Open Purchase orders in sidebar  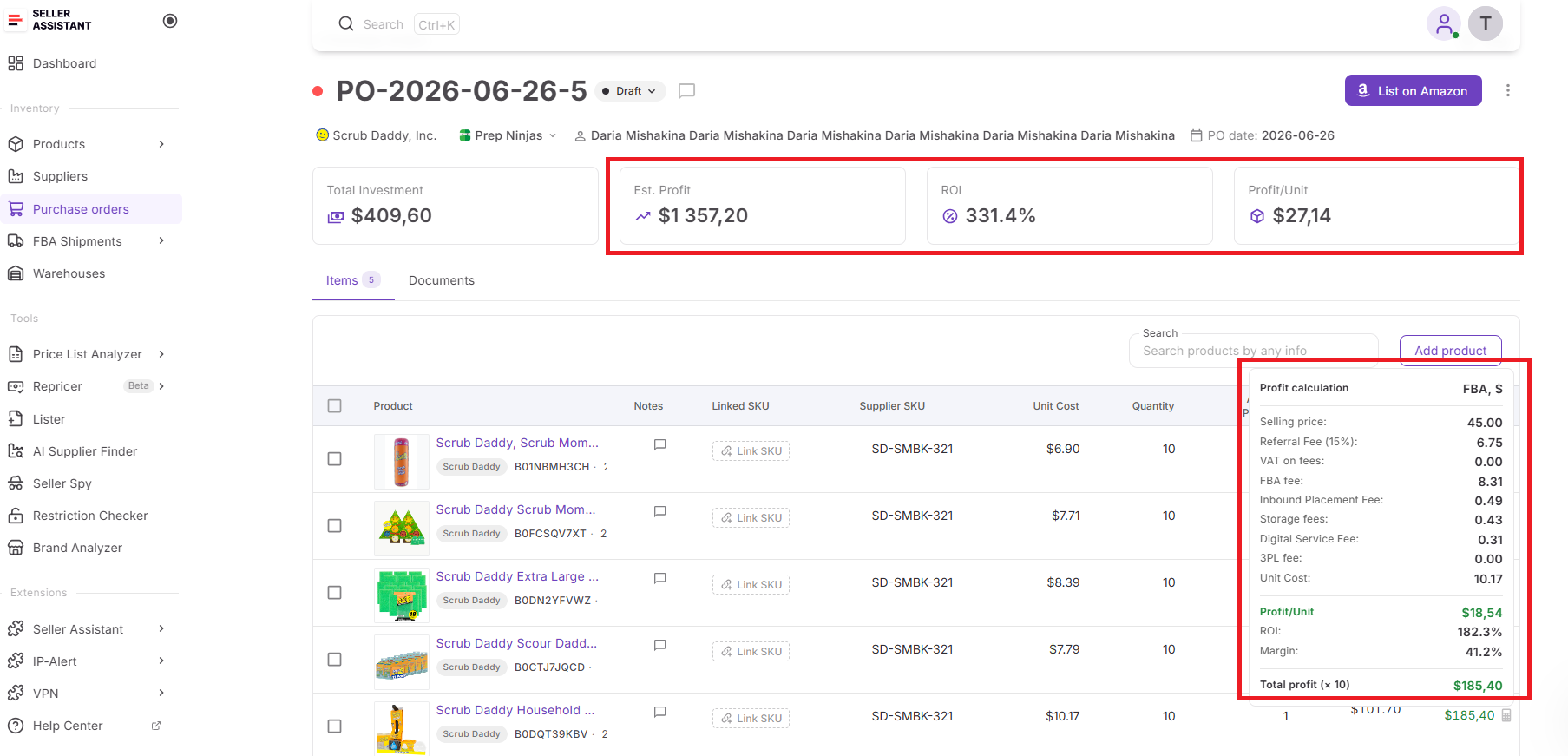[91, 209]
